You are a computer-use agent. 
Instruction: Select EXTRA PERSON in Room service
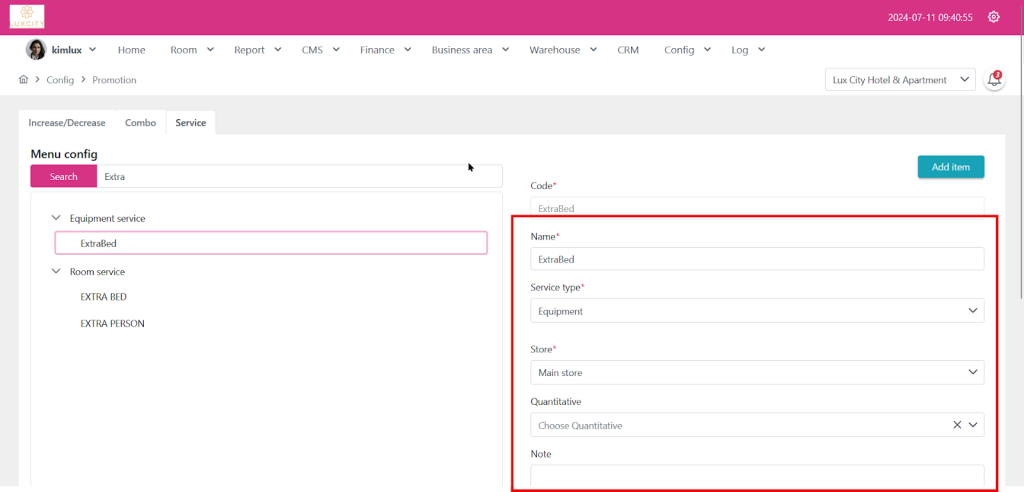(x=112, y=324)
